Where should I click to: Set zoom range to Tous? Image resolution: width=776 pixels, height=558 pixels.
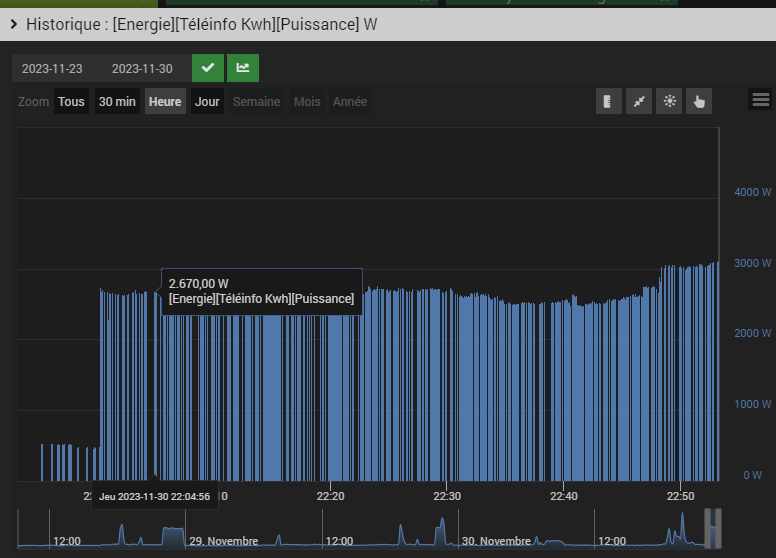pos(71,102)
